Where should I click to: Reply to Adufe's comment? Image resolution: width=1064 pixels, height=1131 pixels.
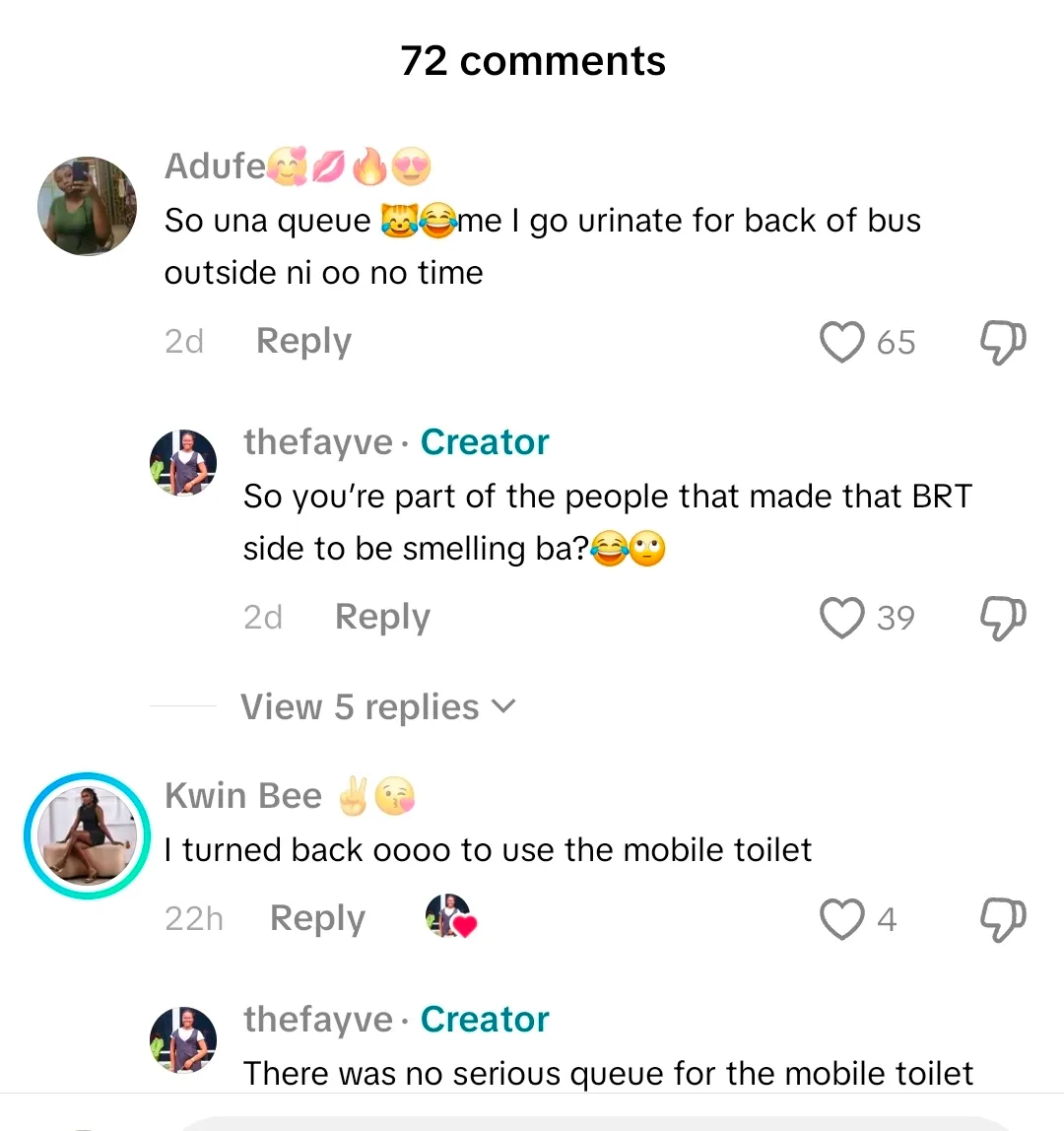303,342
